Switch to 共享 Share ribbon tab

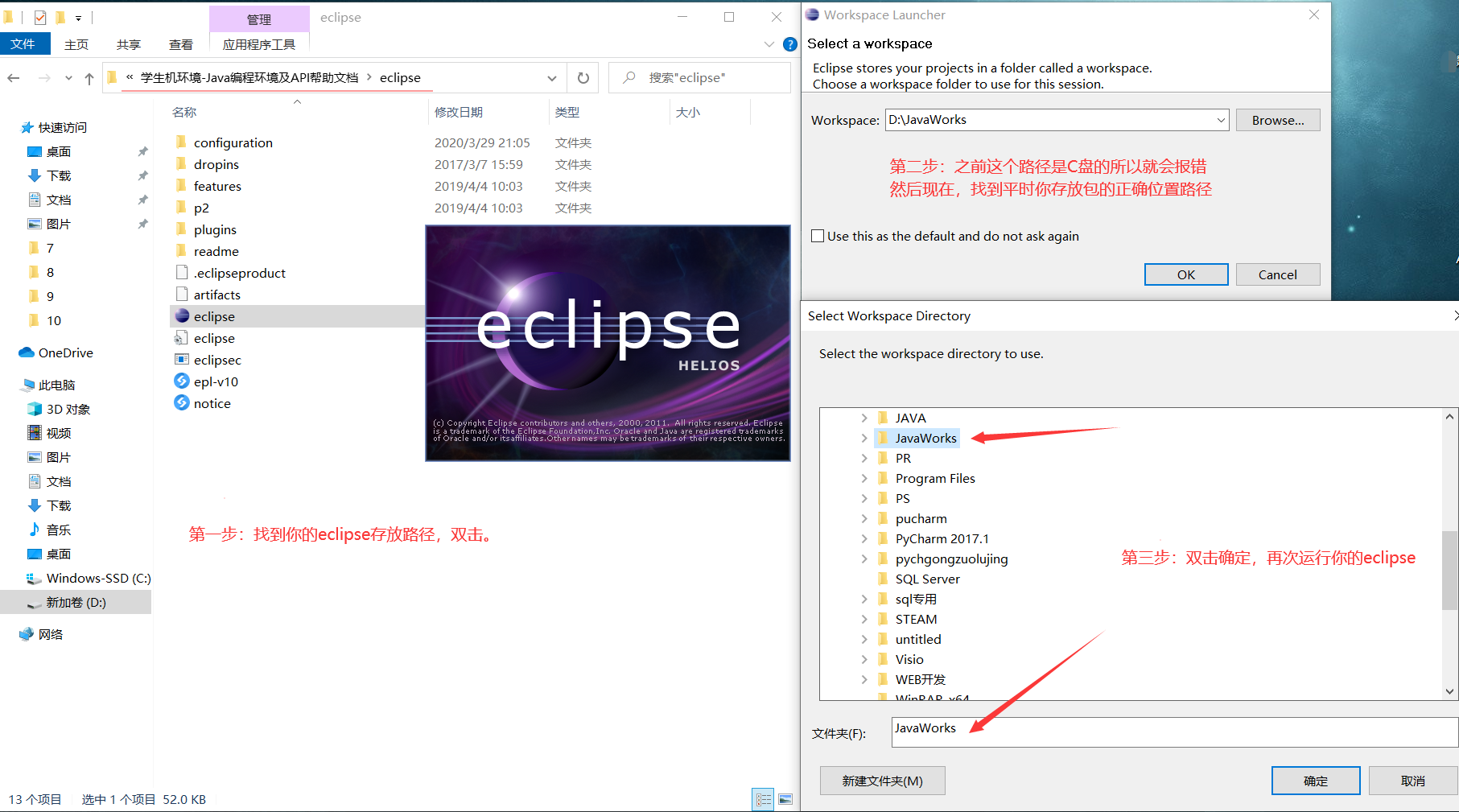point(129,44)
